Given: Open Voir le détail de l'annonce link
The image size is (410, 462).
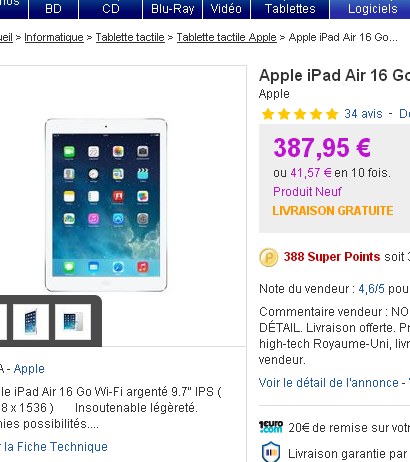Looking at the screenshot, I should point(329,383).
